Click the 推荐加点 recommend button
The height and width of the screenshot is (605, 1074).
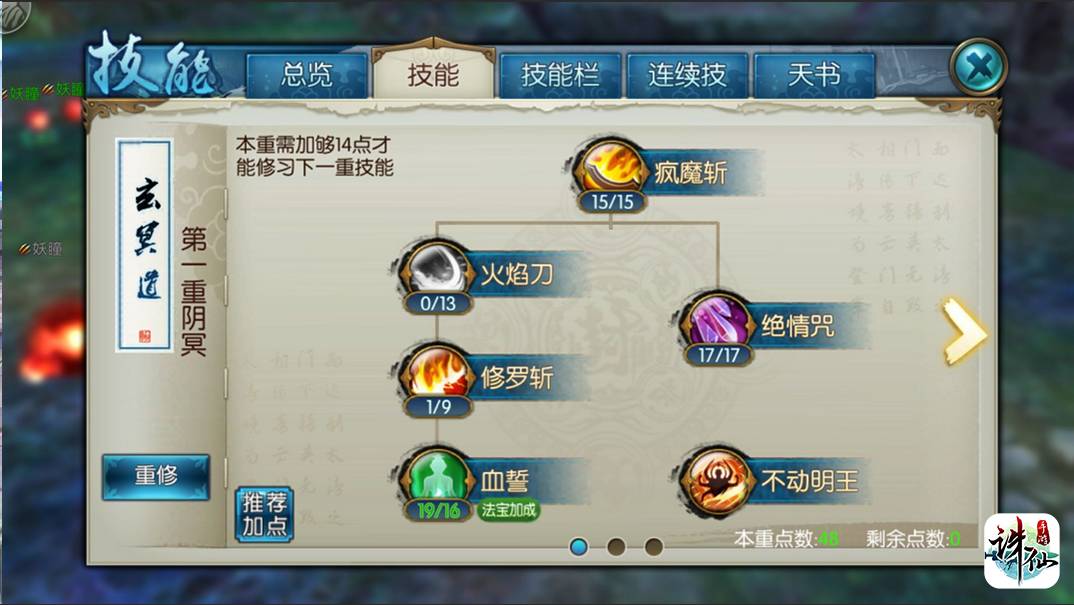[264, 515]
